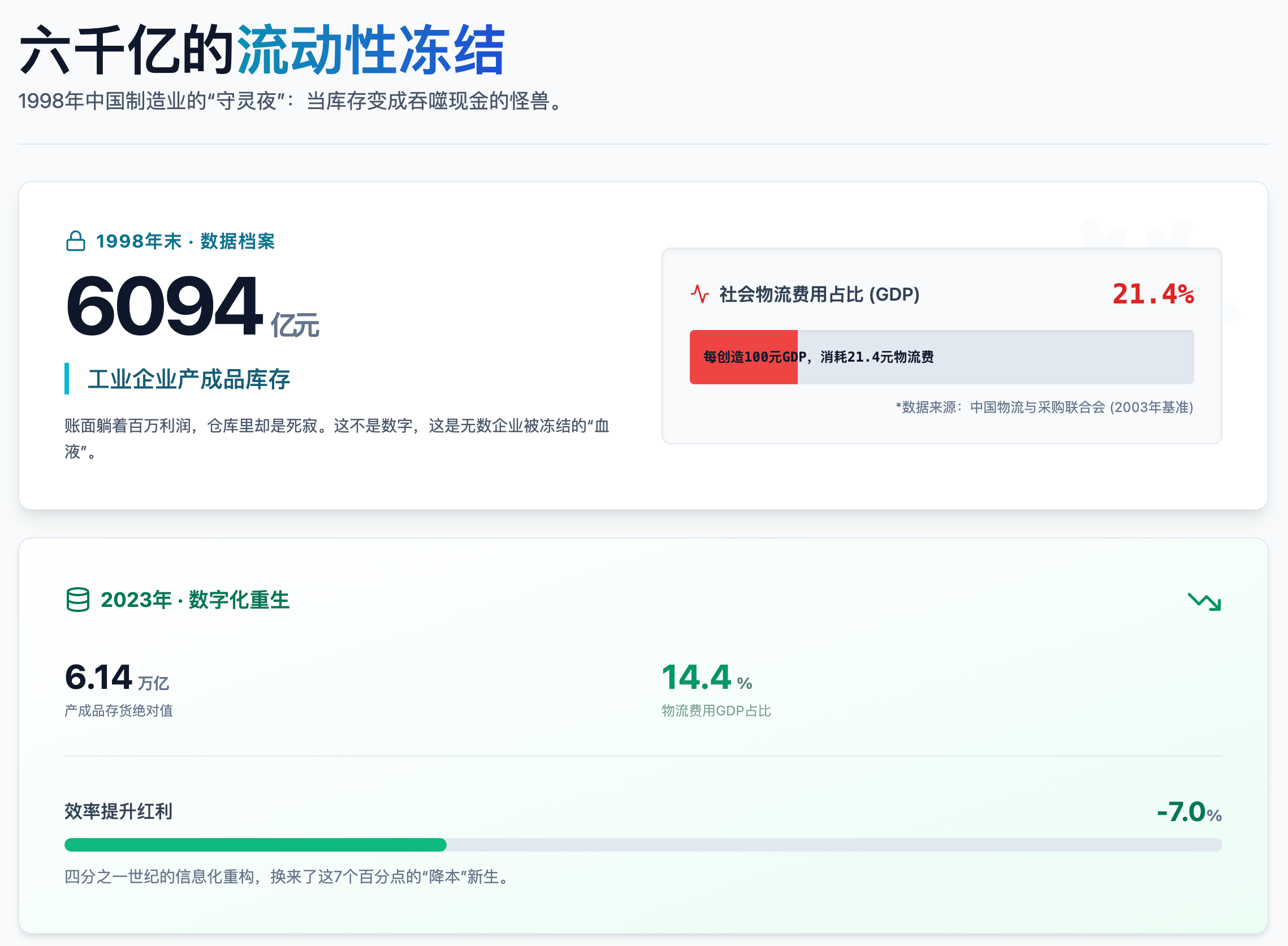This screenshot has height=946, width=1288.
Task: Click the green efficiency progress bar
Action: (x=255, y=845)
